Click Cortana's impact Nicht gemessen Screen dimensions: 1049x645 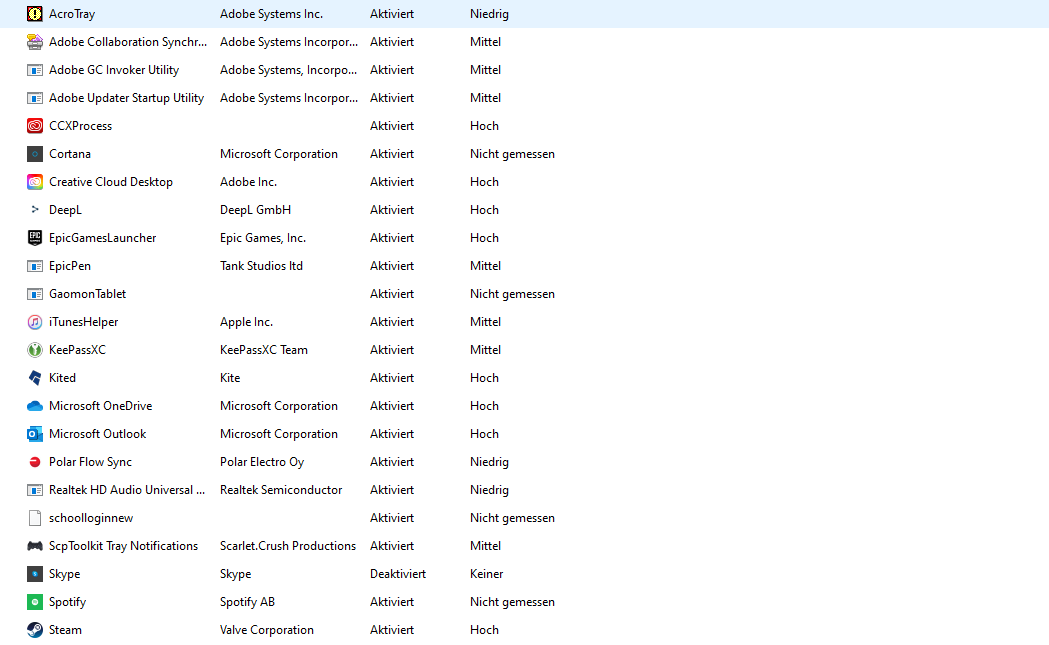click(x=512, y=154)
